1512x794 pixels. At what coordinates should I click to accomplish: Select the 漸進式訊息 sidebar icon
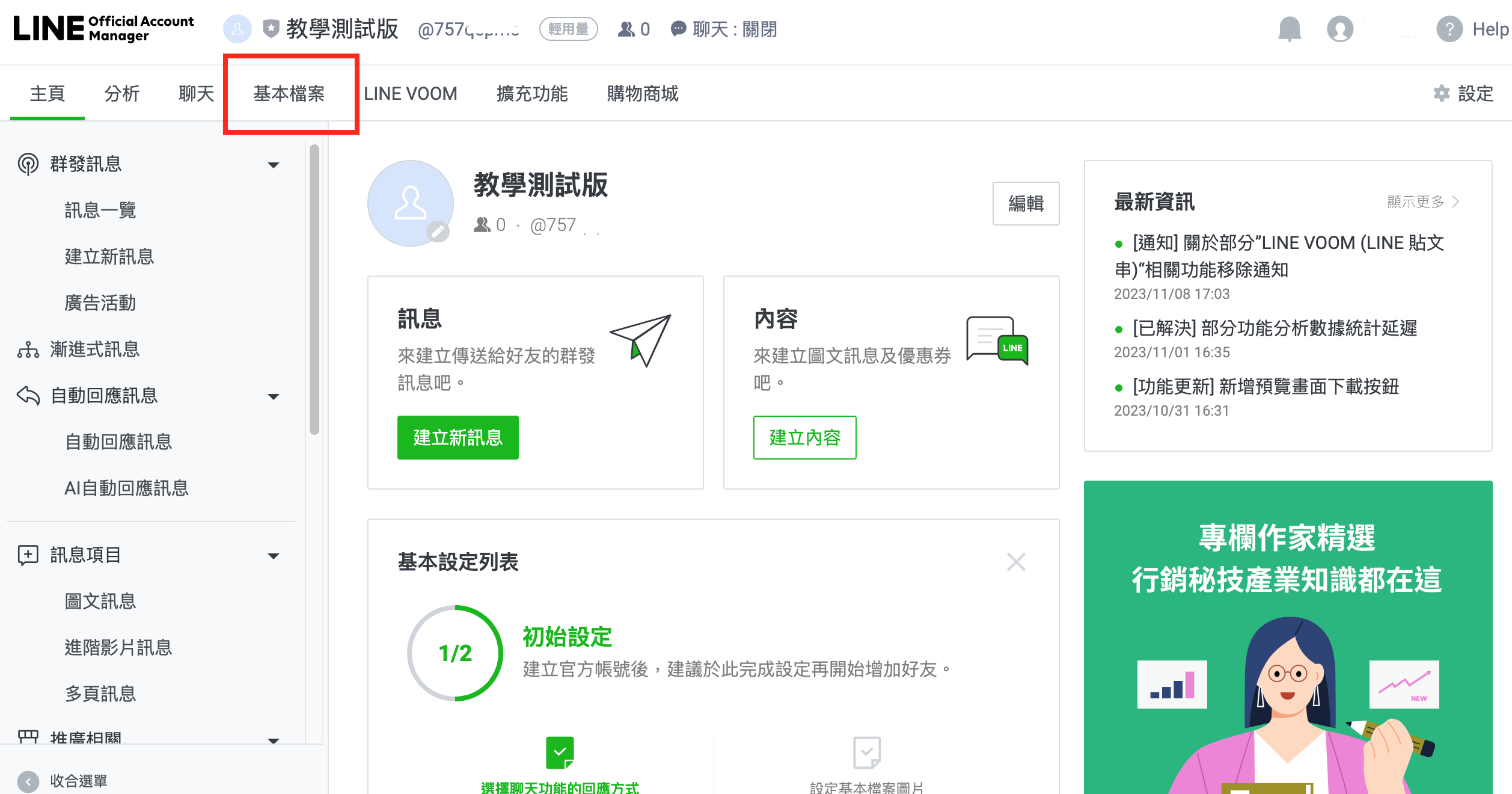(27, 349)
